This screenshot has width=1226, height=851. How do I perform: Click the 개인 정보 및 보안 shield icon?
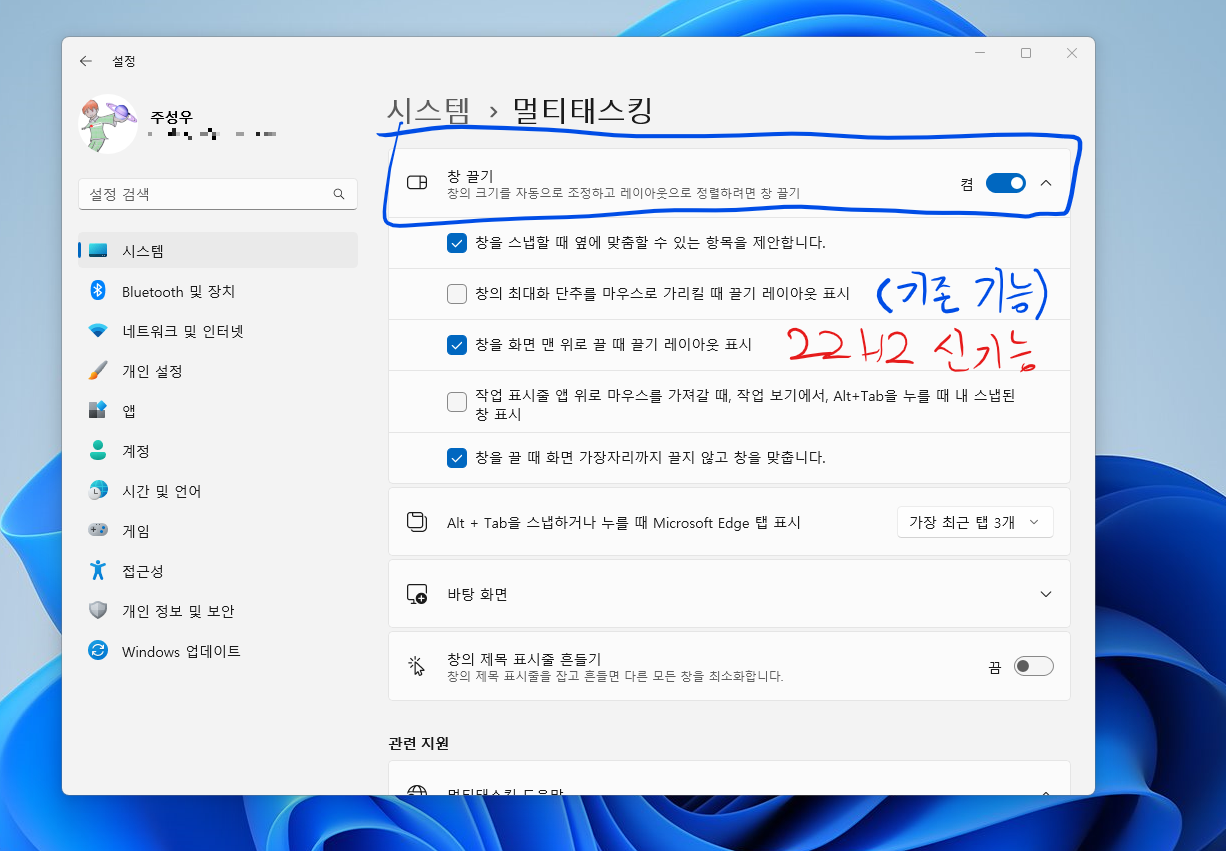(x=97, y=611)
